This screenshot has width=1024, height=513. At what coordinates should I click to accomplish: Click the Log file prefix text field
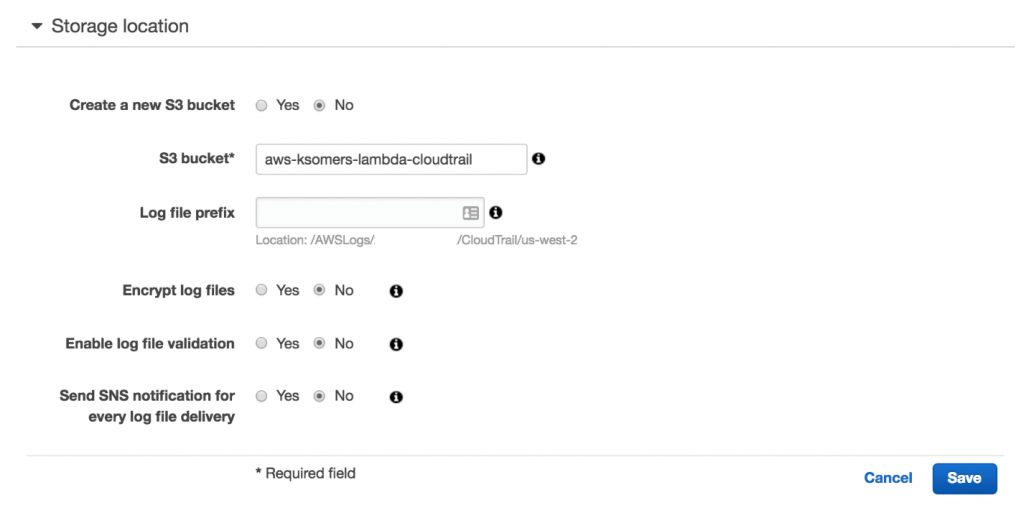[356, 212]
